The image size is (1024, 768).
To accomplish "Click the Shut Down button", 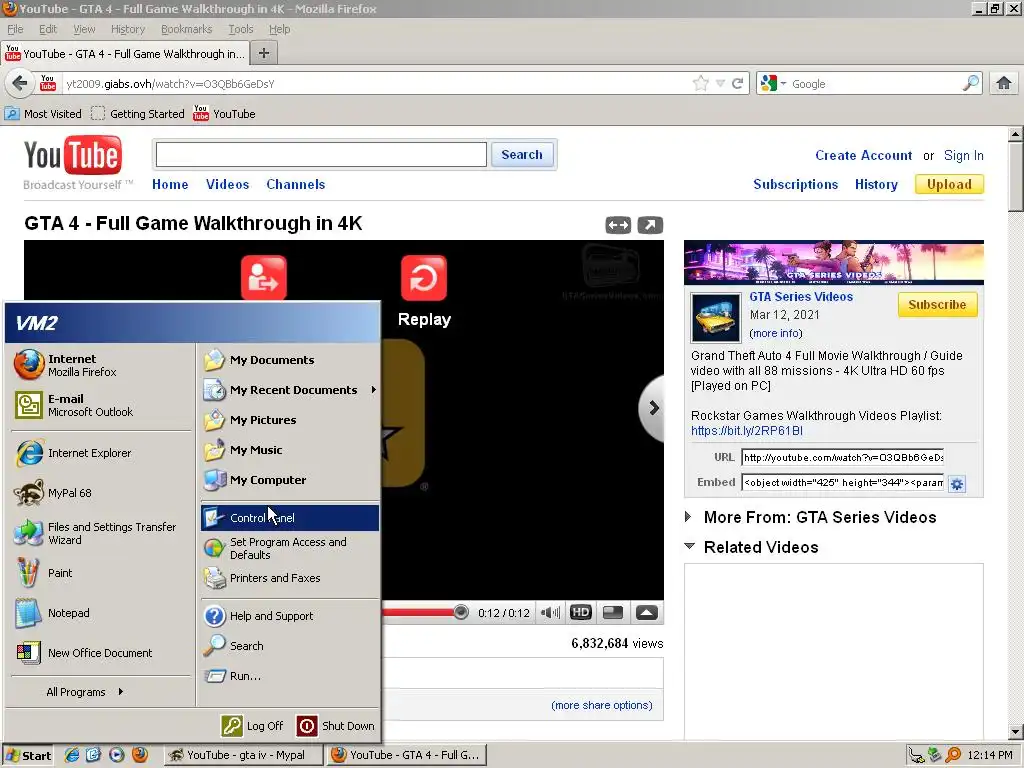I will [x=336, y=726].
